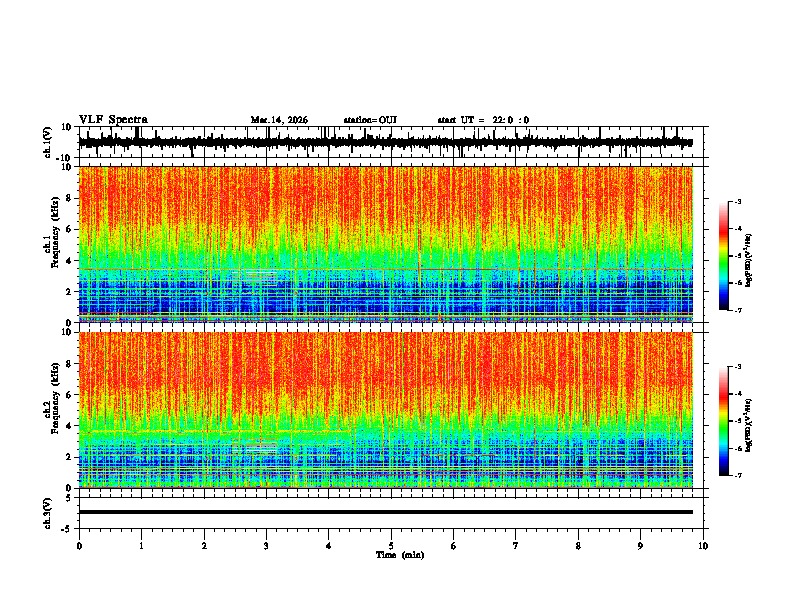Click the "2" tick on ch.1 frequency axis
This screenshot has height=612, width=792.
pos(69,291)
